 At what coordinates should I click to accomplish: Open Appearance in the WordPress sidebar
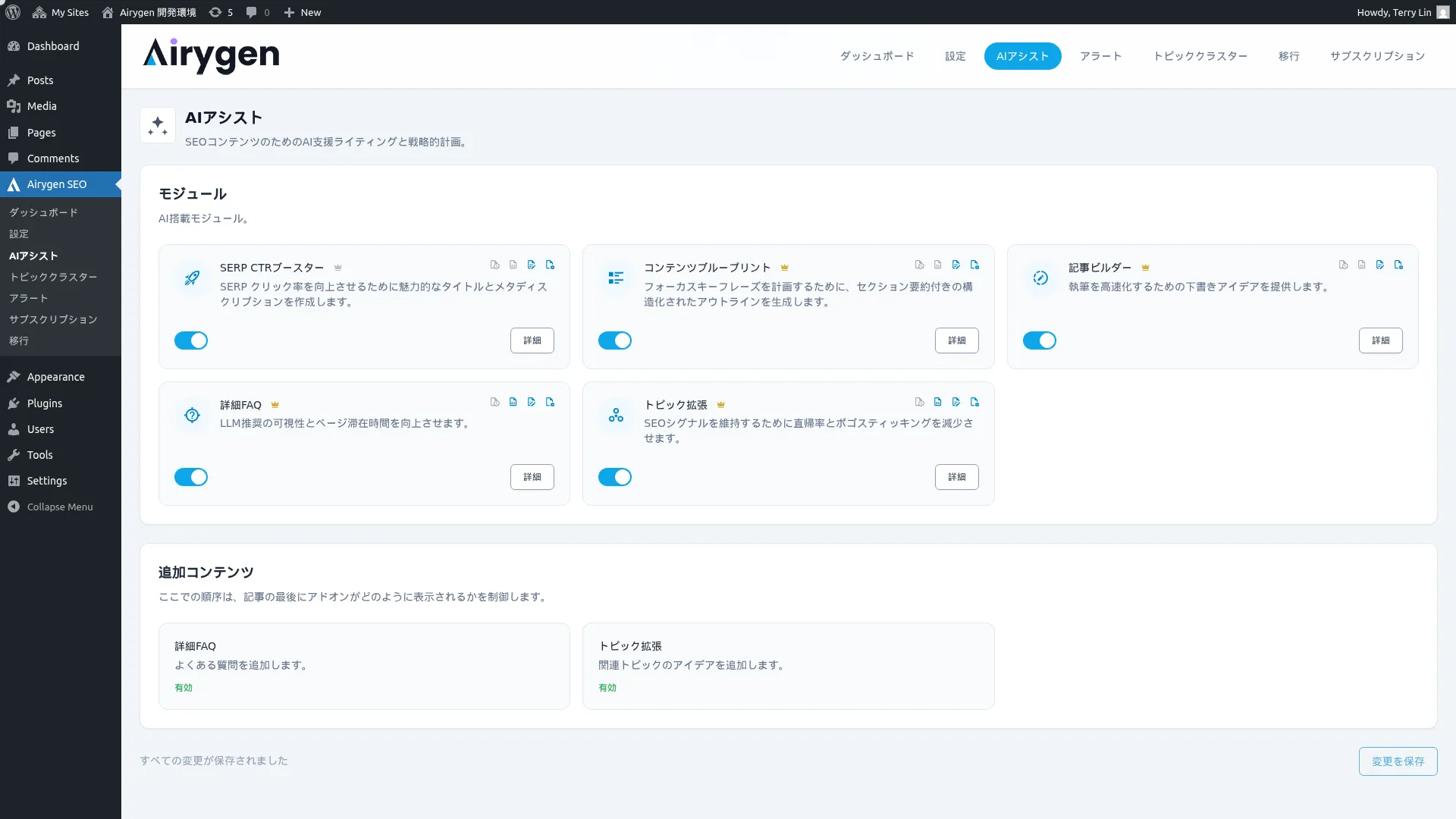coord(61,377)
